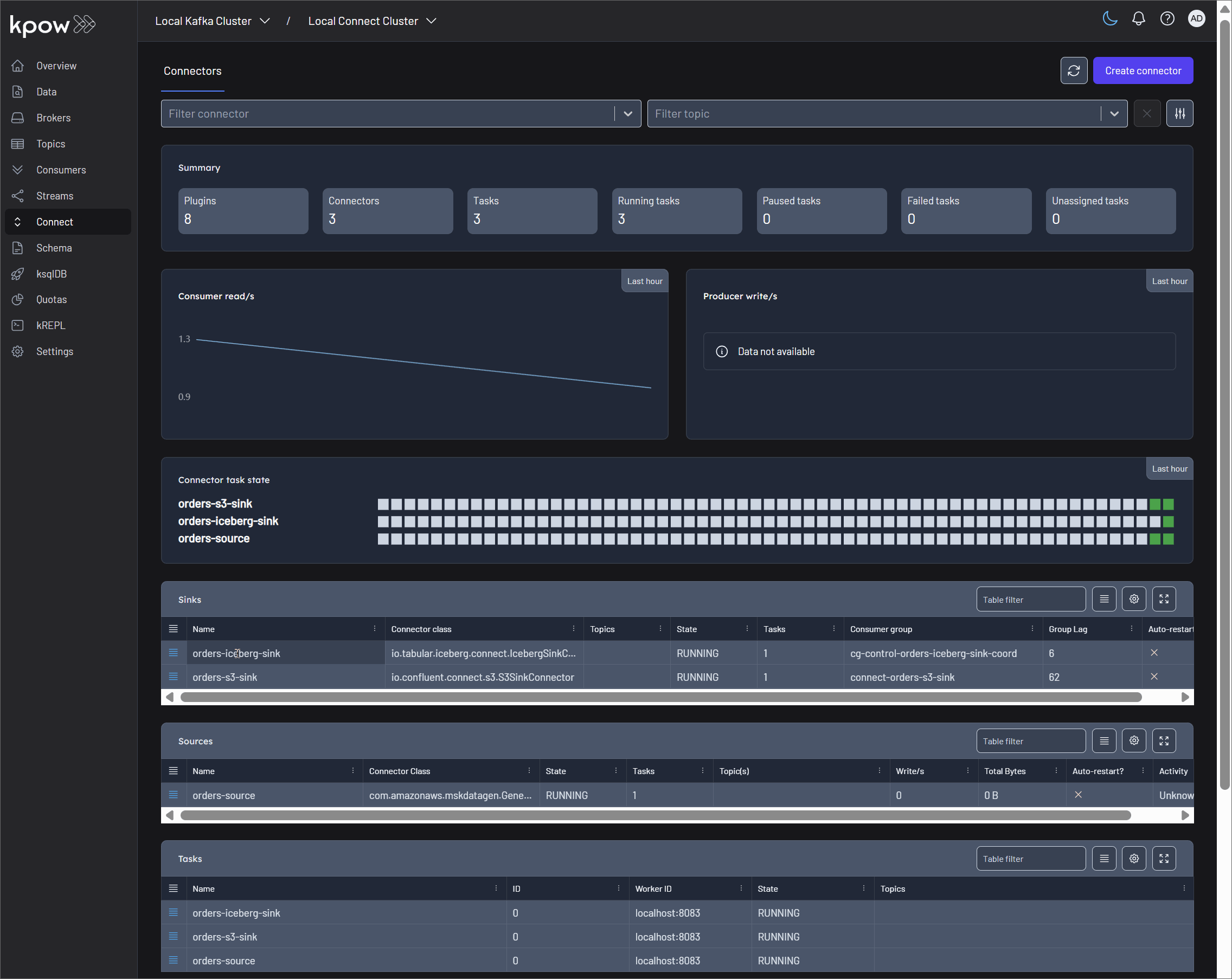Select the Connectors tab
Screen dimensions: 1232x979
click(x=192, y=71)
